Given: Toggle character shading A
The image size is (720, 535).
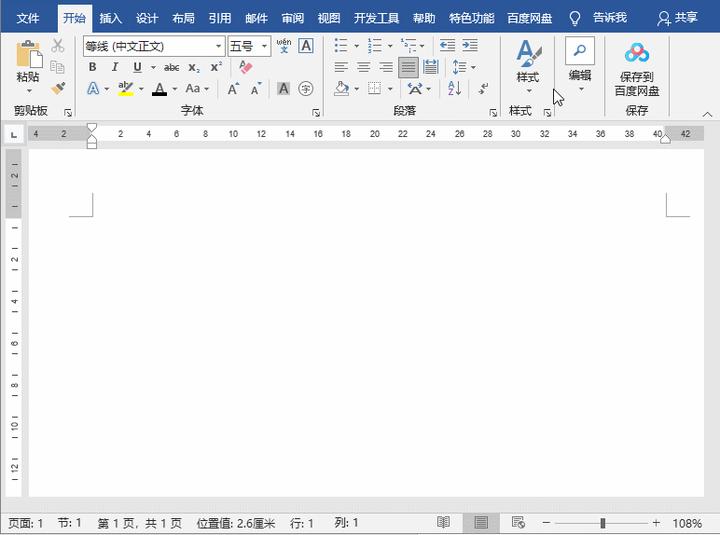Looking at the screenshot, I should pyautogui.click(x=283, y=88).
